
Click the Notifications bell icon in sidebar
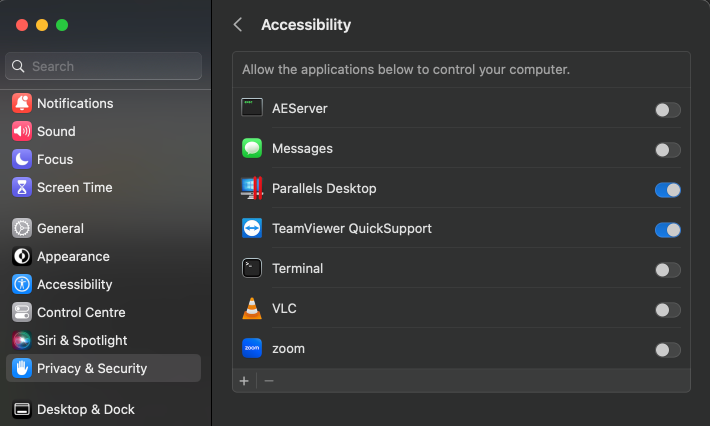[22, 103]
